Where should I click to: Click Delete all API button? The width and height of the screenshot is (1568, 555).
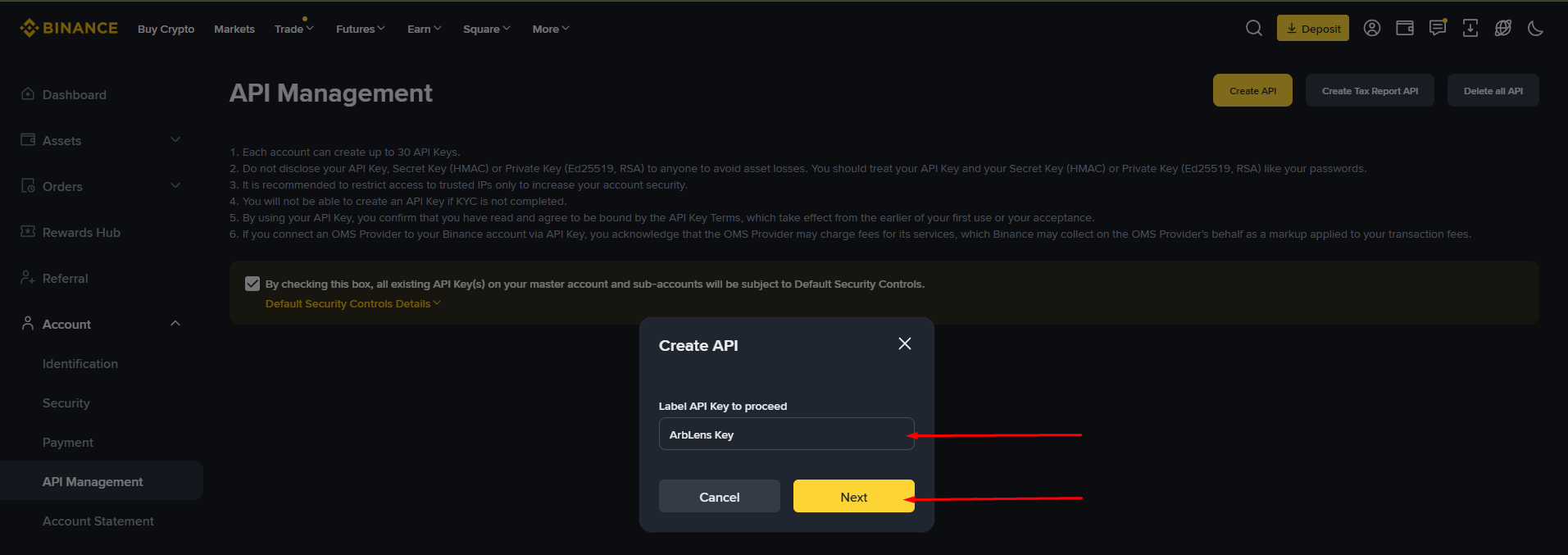point(1493,90)
